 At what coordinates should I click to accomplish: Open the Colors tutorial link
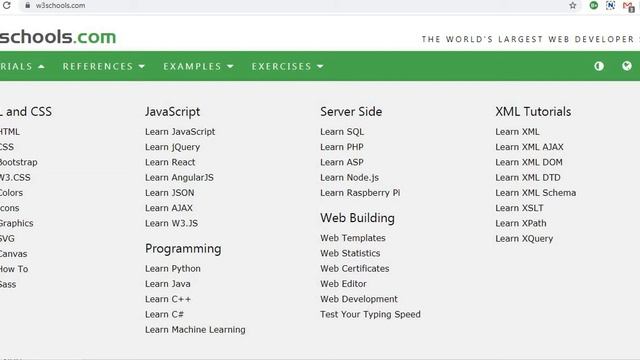click(11, 193)
